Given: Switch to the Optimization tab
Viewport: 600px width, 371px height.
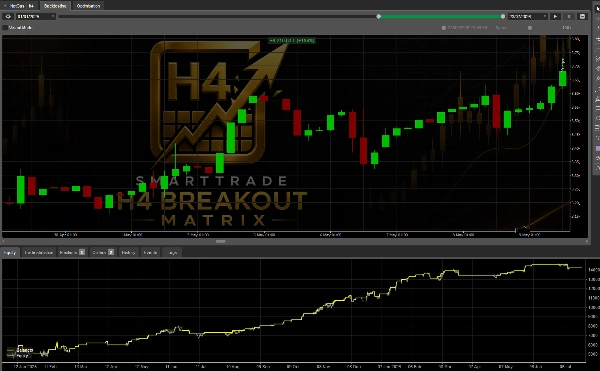Looking at the screenshot, I should pos(88,6).
